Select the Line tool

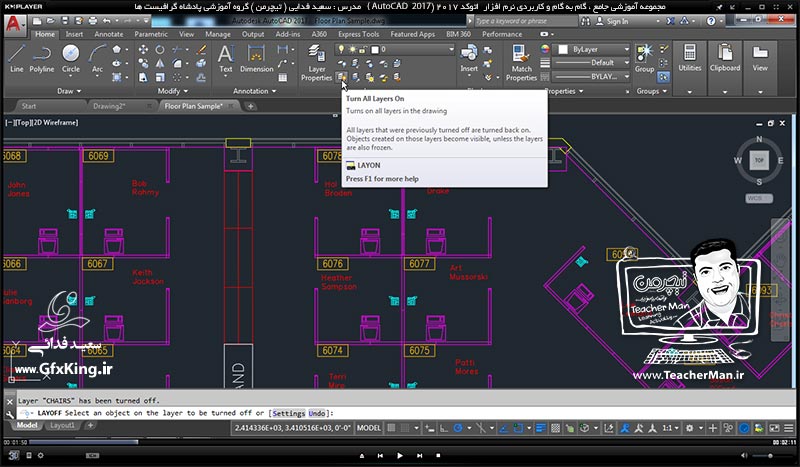point(16,59)
